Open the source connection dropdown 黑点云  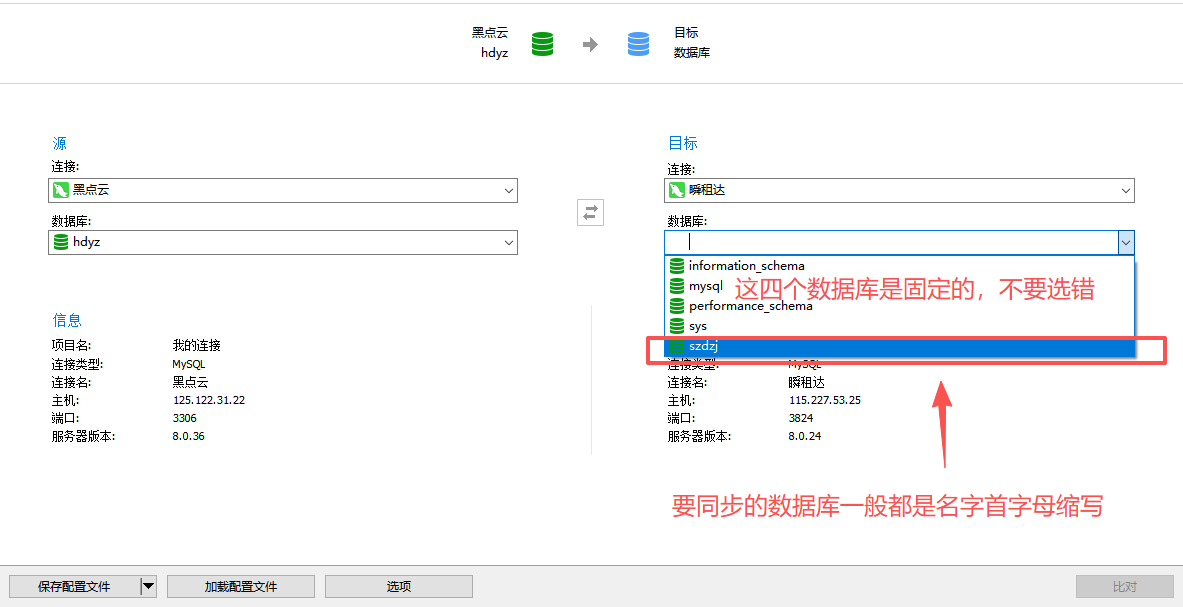tap(508, 190)
